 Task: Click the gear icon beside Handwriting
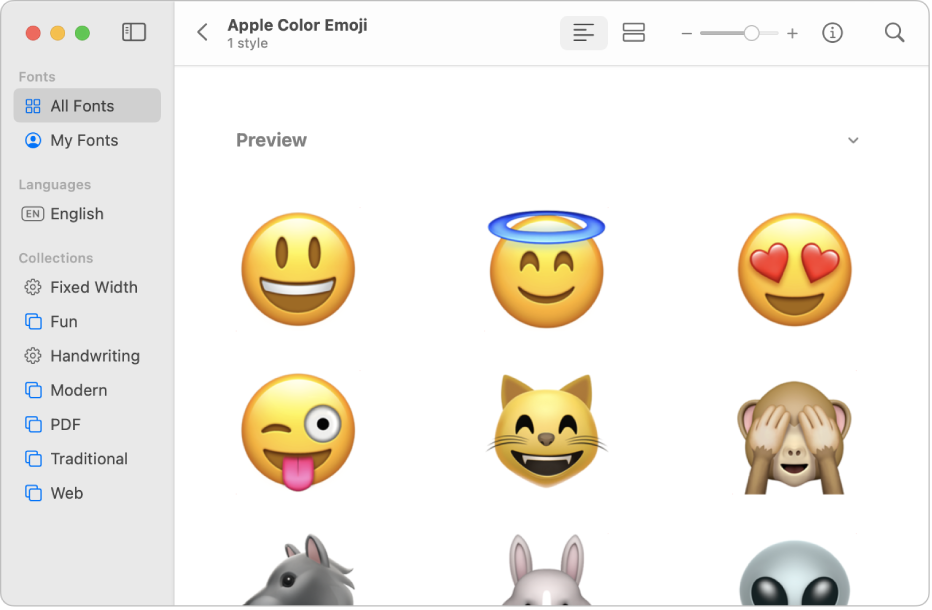click(33, 356)
